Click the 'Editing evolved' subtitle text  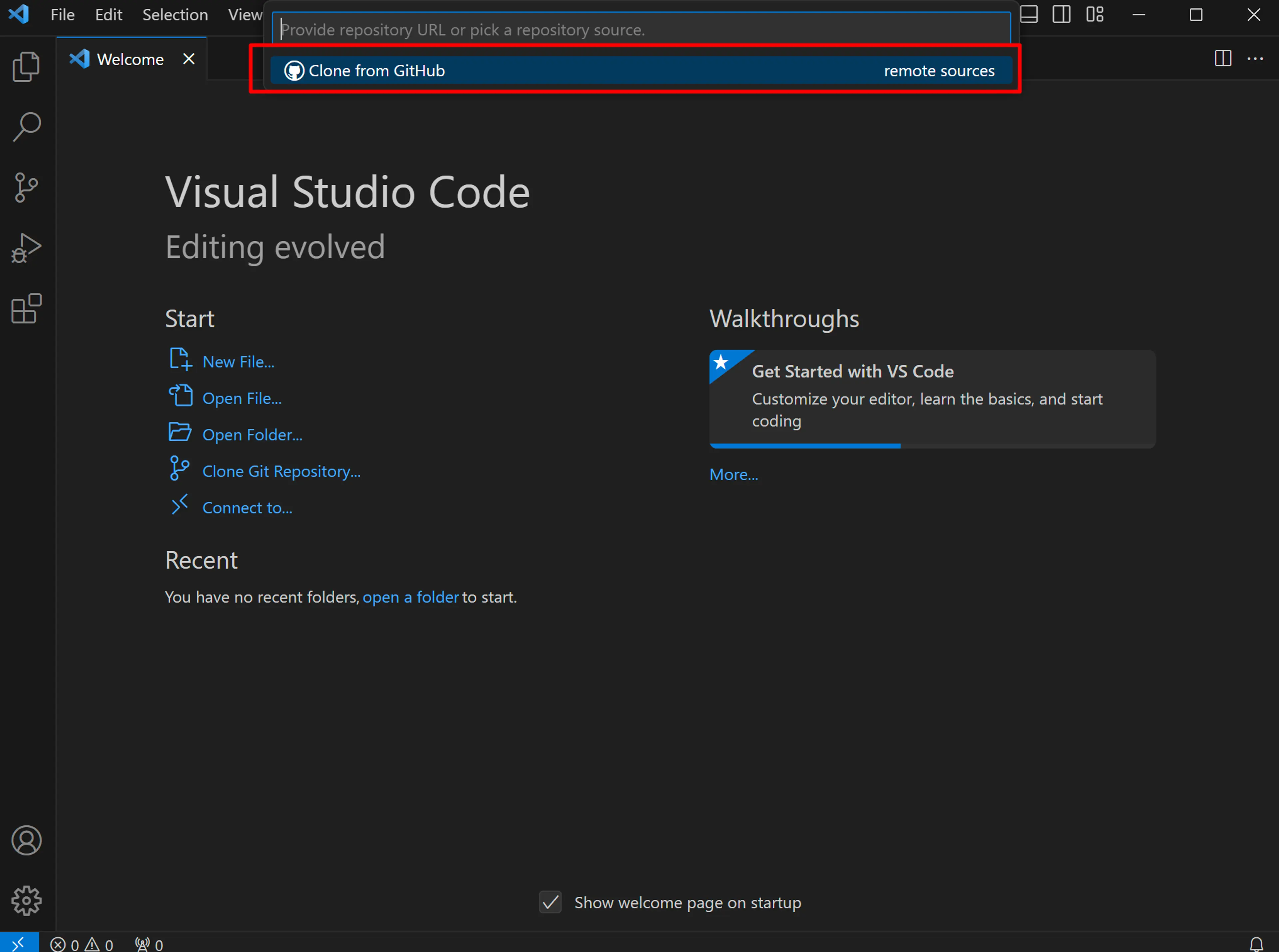click(275, 247)
